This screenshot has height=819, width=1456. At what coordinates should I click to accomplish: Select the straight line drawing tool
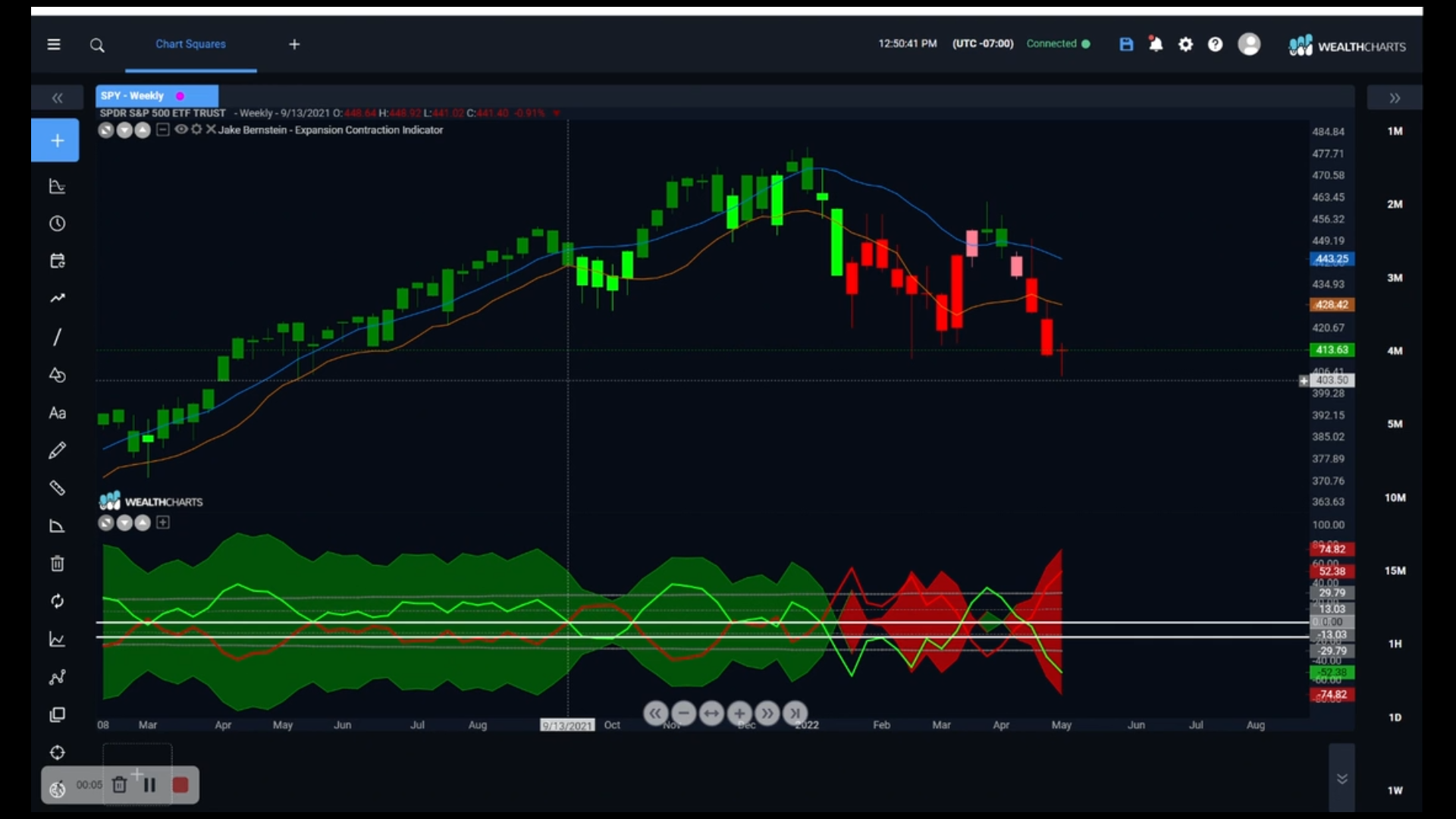click(x=57, y=337)
